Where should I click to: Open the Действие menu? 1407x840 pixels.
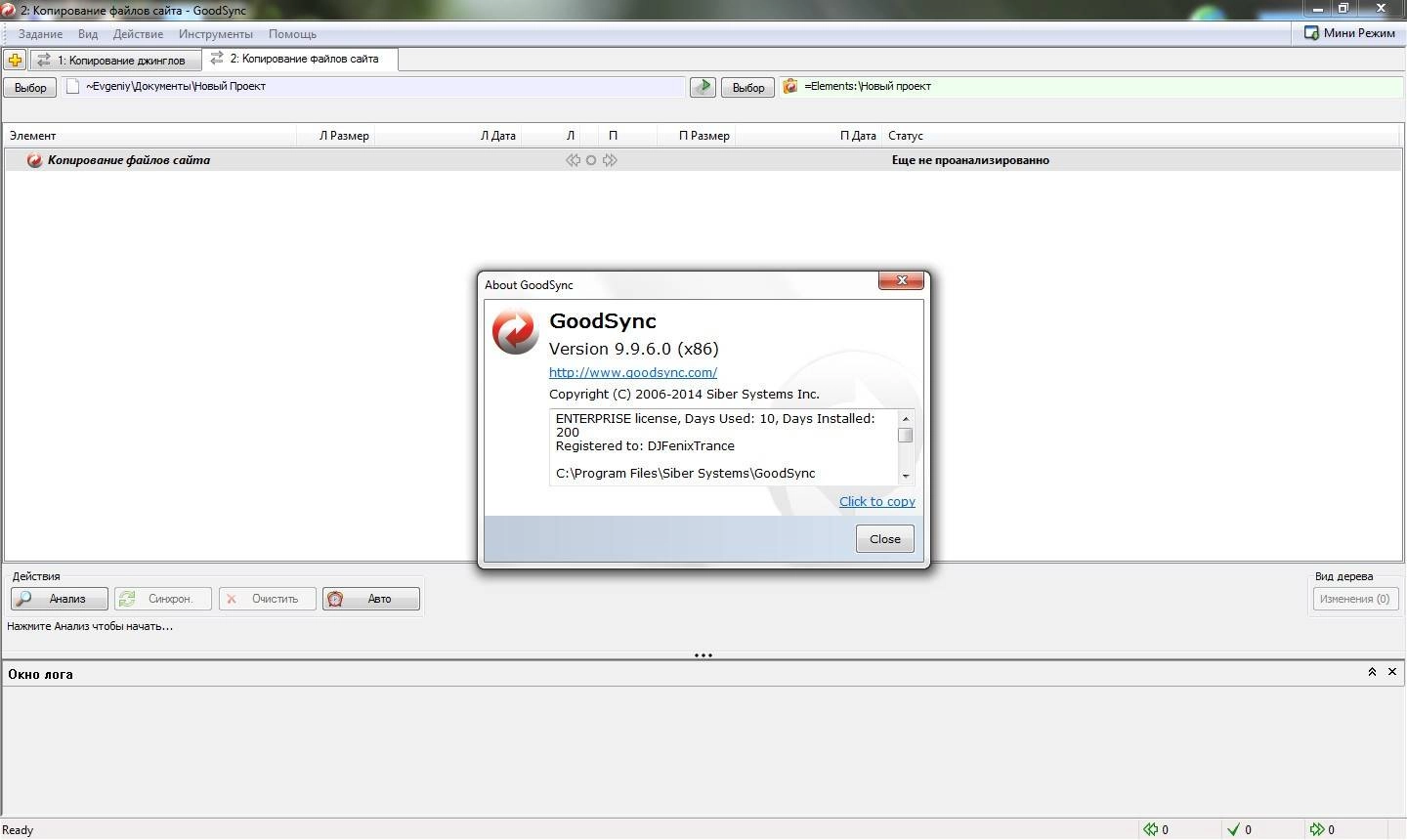coord(138,34)
